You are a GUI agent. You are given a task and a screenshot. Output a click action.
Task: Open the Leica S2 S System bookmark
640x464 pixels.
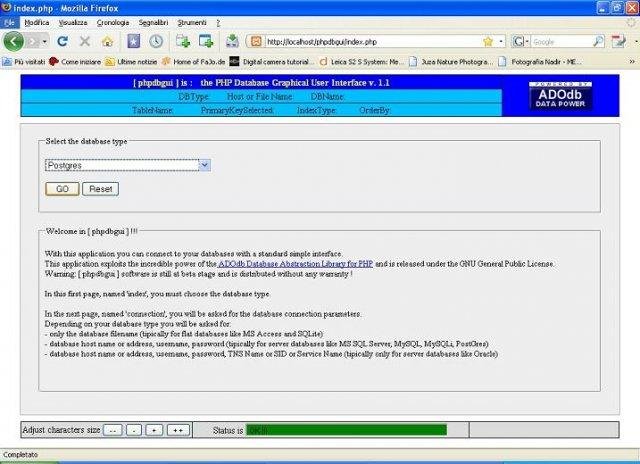[362, 62]
